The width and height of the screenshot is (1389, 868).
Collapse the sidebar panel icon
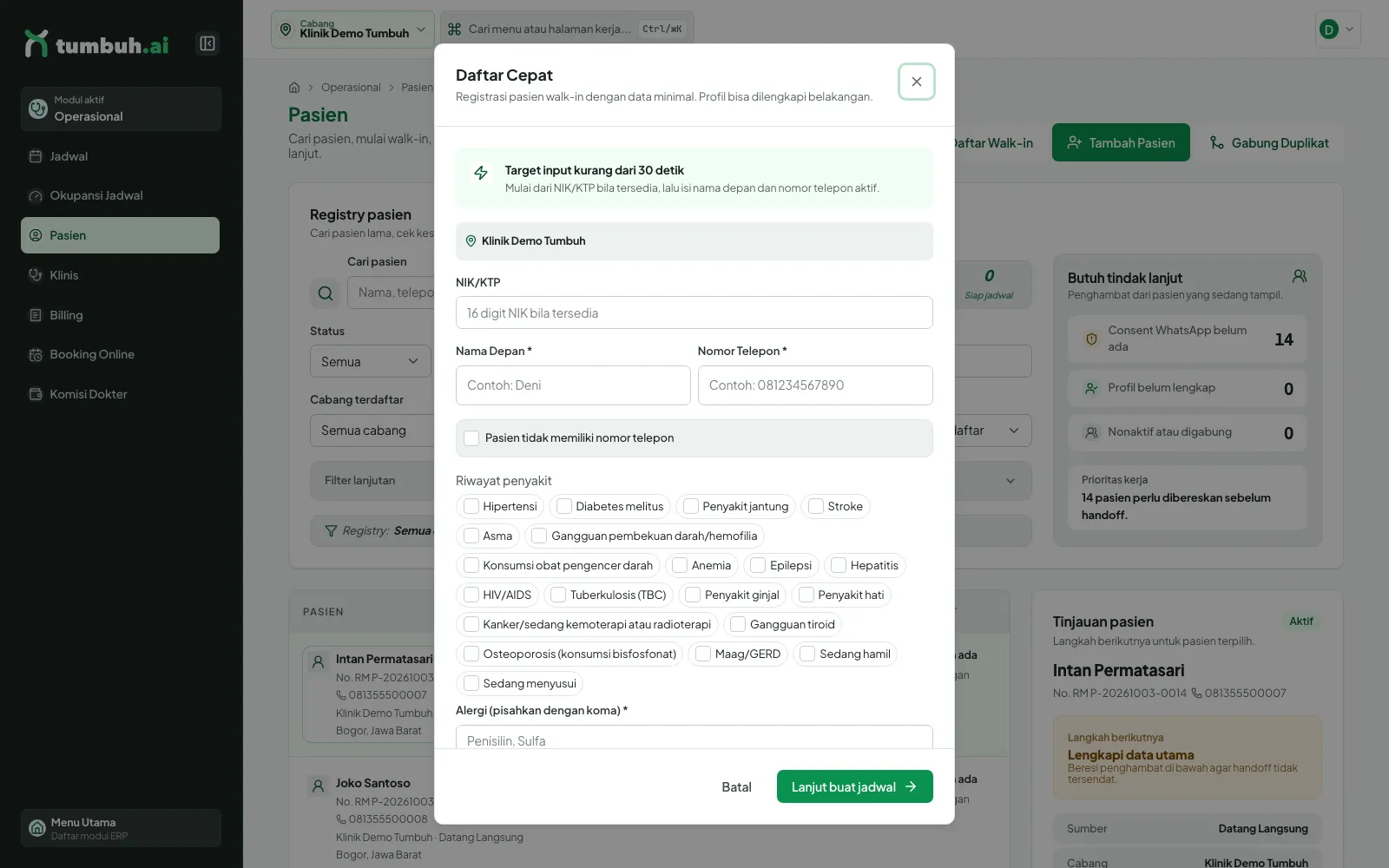coord(207,43)
